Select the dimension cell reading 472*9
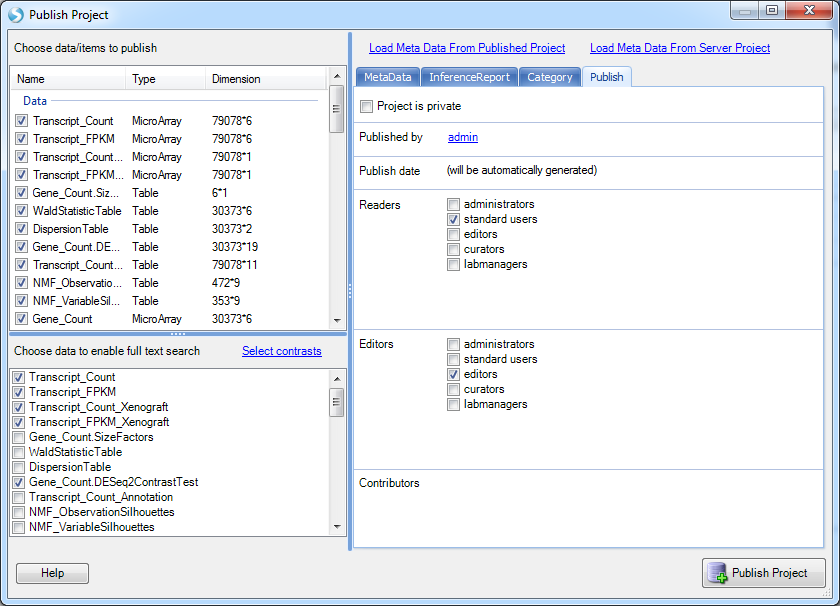The width and height of the screenshot is (840, 606). pyautogui.click(x=226, y=282)
